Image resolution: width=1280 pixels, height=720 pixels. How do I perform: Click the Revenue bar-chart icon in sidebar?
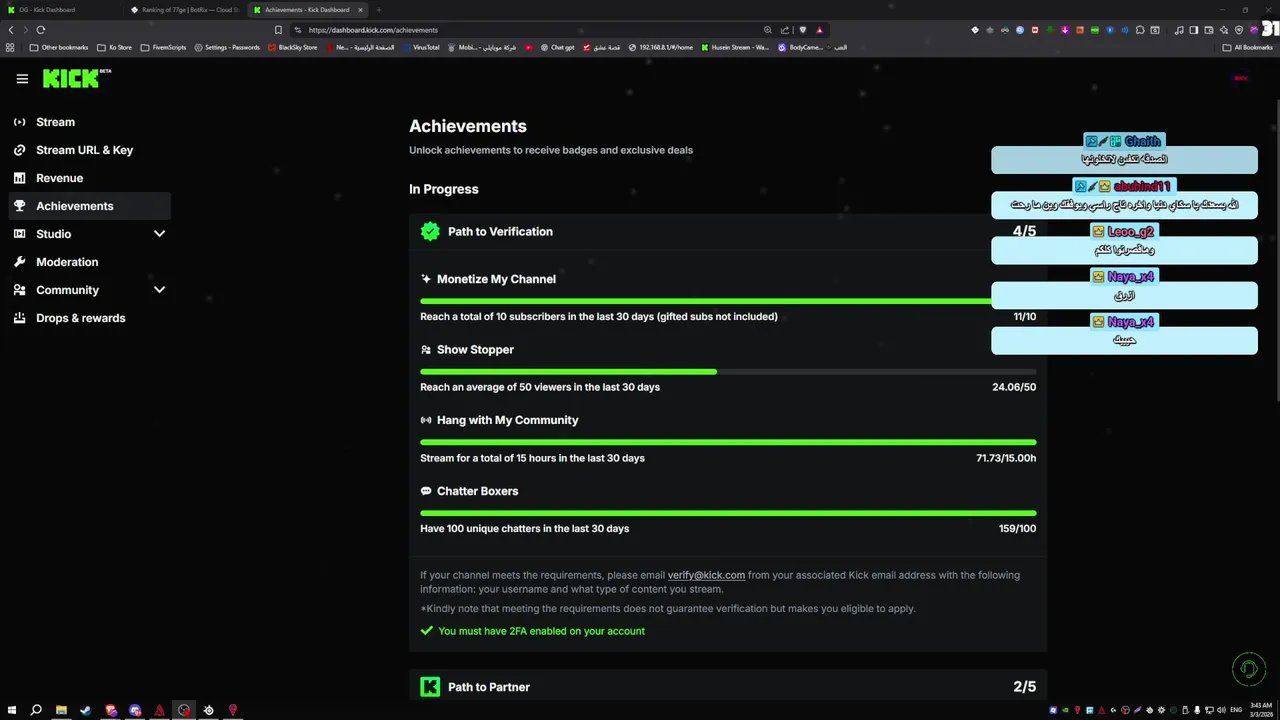[19, 178]
